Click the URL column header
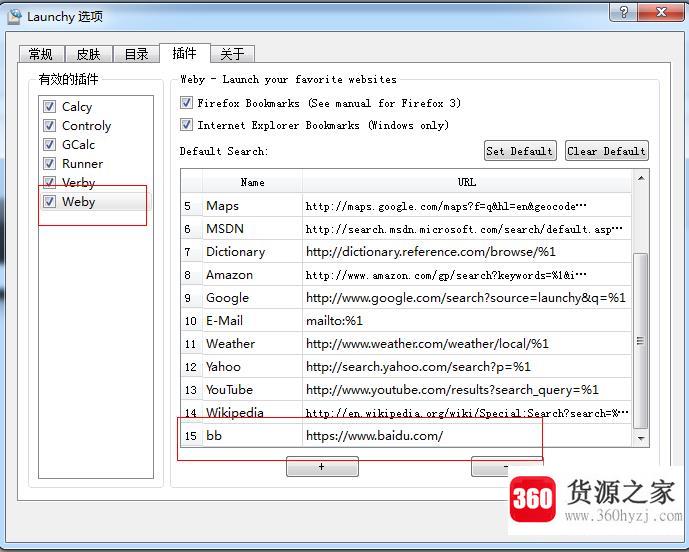The image size is (689, 552). [467, 182]
